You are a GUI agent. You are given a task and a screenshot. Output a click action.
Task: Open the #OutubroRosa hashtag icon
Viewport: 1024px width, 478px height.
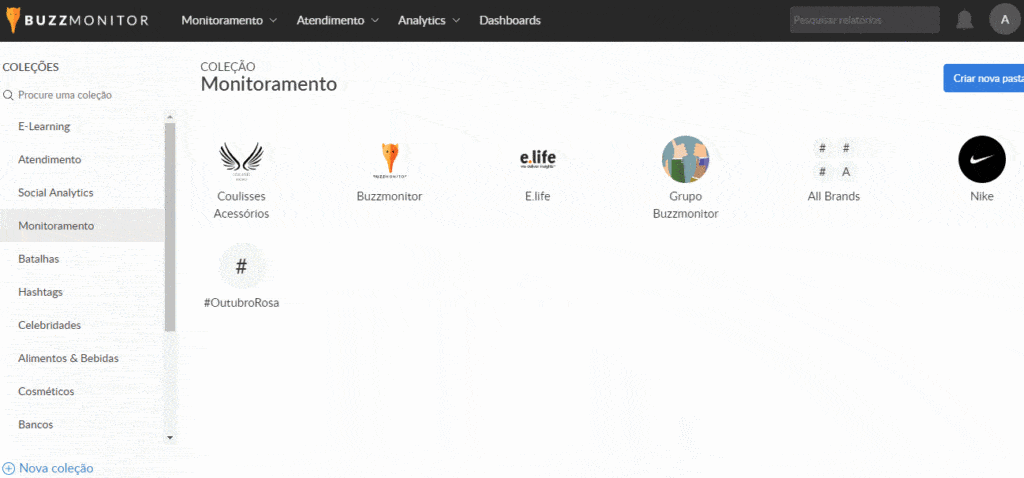coord(241,267)
